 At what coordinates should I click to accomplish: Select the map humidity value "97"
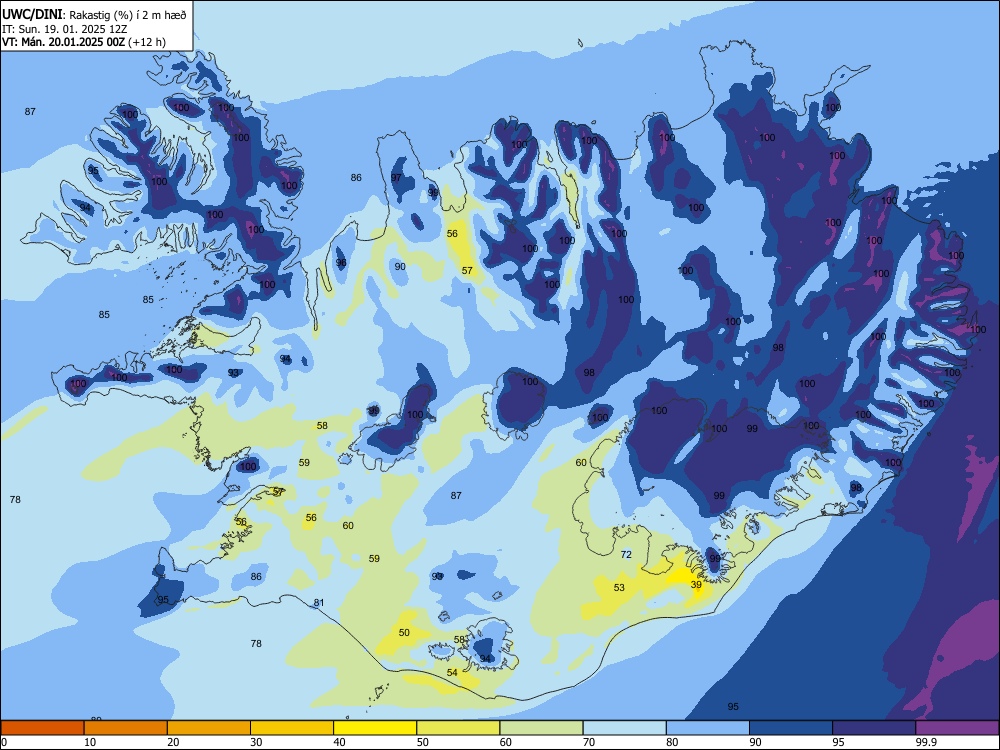click(396, 177)
